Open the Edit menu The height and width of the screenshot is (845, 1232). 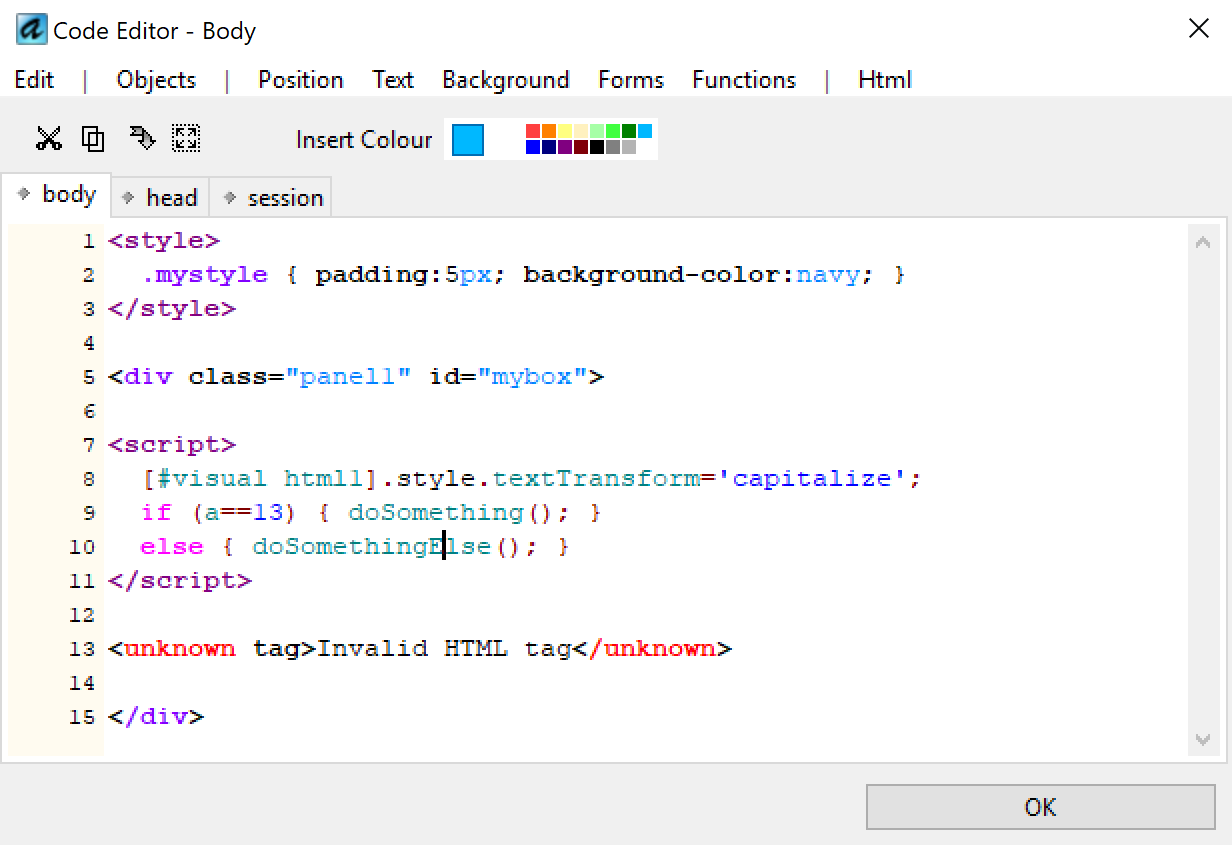click(x=34, y=80)
